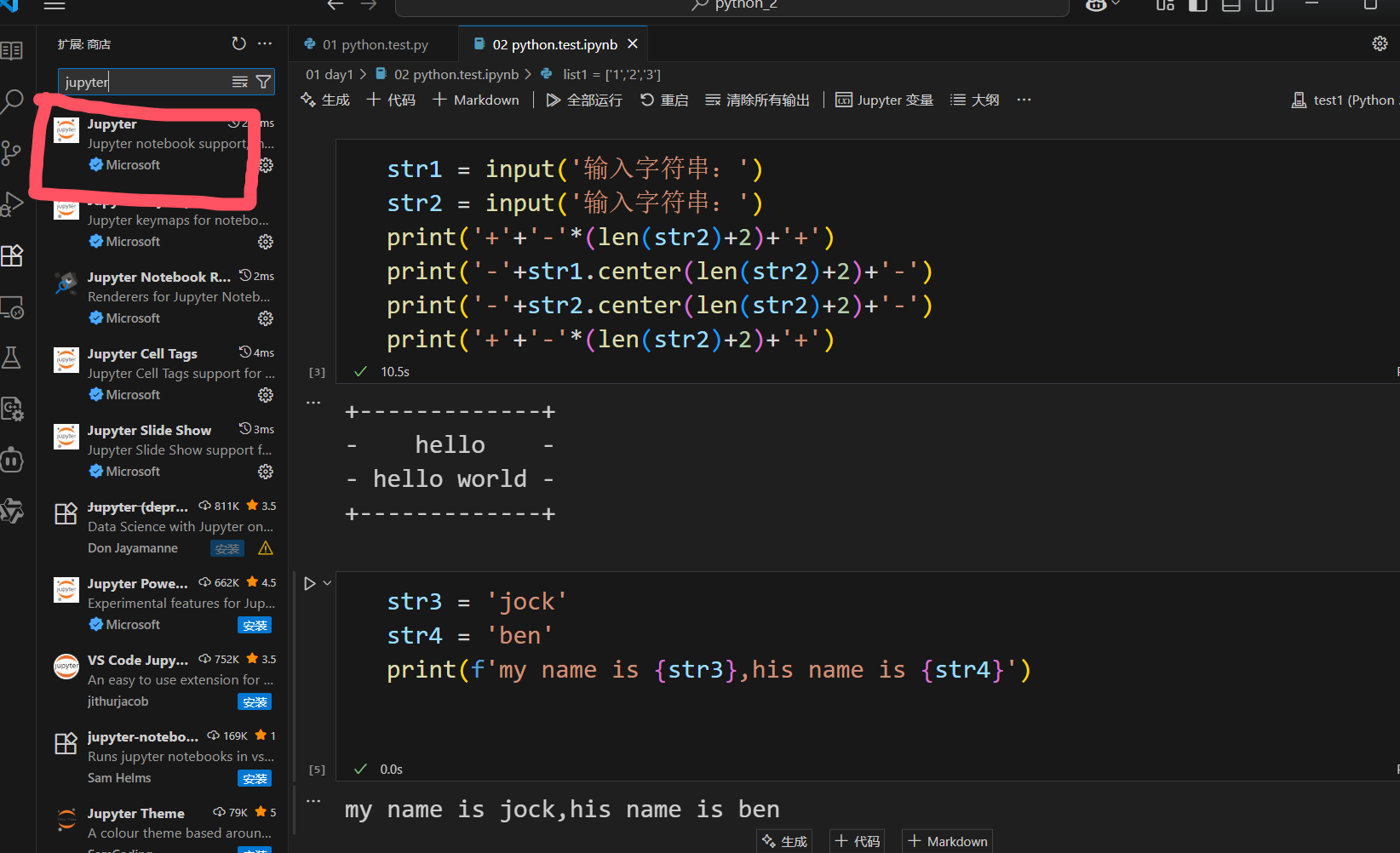Refresh the extensions list
The image size is (1400, 853).
tap(238, 43)
